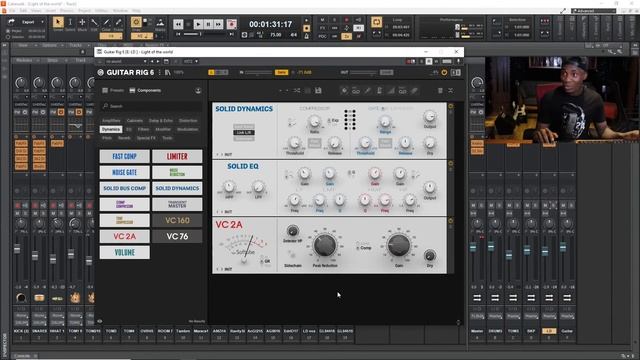Start playback with the Play button
The image size is (640, 360).
tap(198, 24)
